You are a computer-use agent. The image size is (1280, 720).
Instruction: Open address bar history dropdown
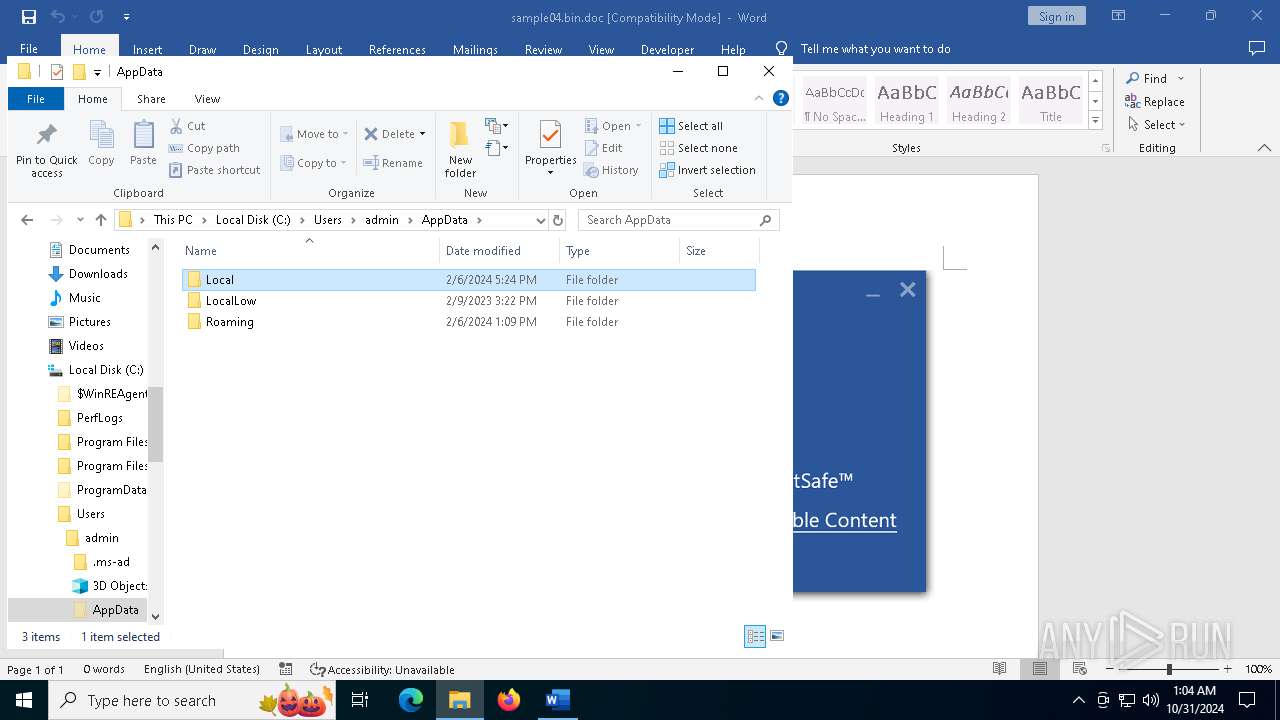(x=541, y=220)
